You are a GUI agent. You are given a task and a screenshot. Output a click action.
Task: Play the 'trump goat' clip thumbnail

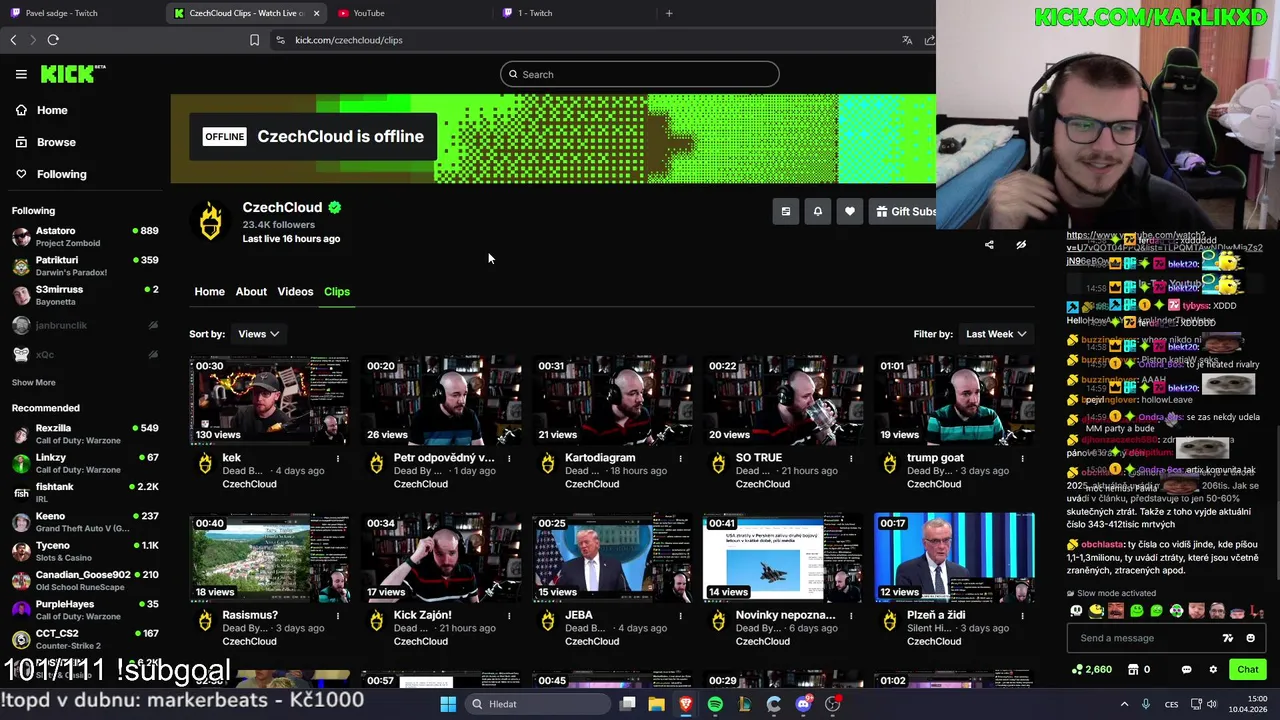(x=954, y=400)
